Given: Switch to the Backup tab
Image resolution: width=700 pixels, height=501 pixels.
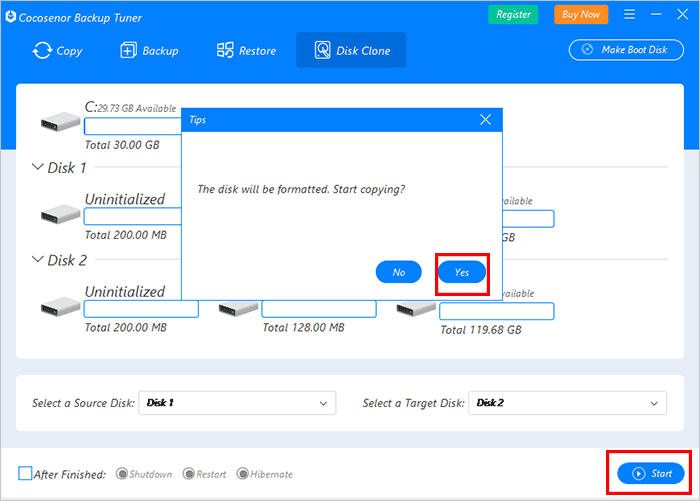Looking at the screenshot, I should click(x=150, y=50).
